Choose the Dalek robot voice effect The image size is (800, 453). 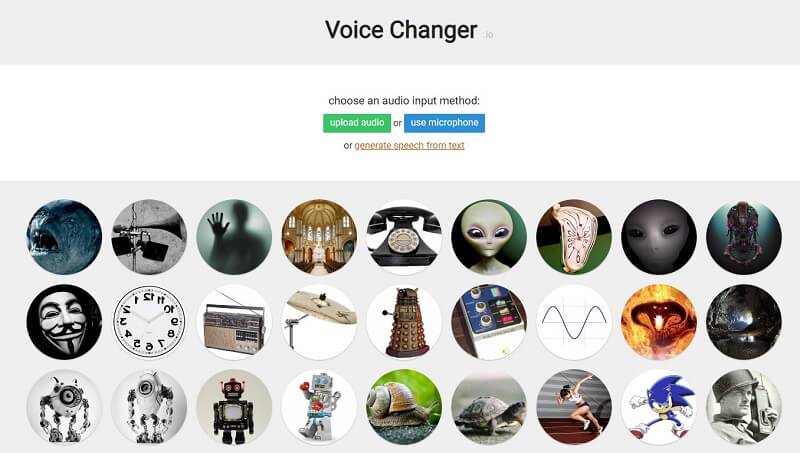[x=404, y=322]
